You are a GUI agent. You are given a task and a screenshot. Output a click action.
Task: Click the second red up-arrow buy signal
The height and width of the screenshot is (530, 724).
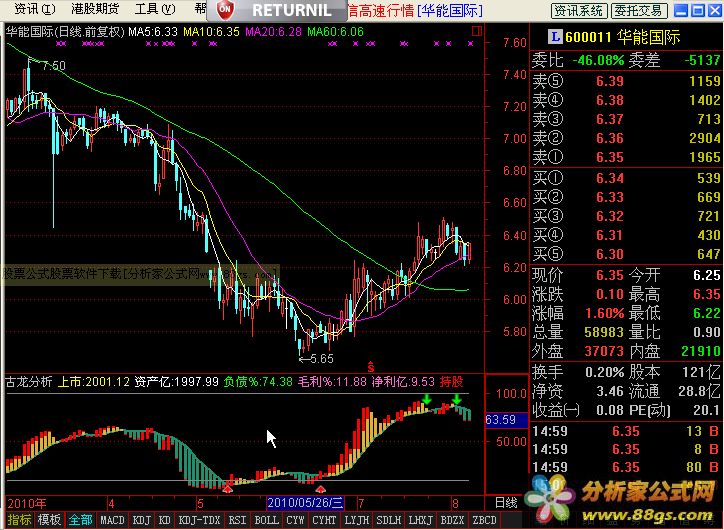point(320,488)
